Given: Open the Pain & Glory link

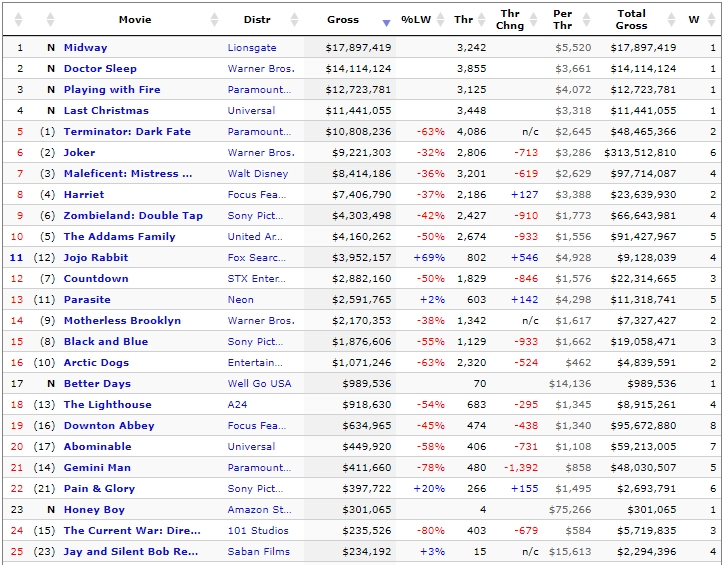Looking at the screenshot, I should point(99,488).
